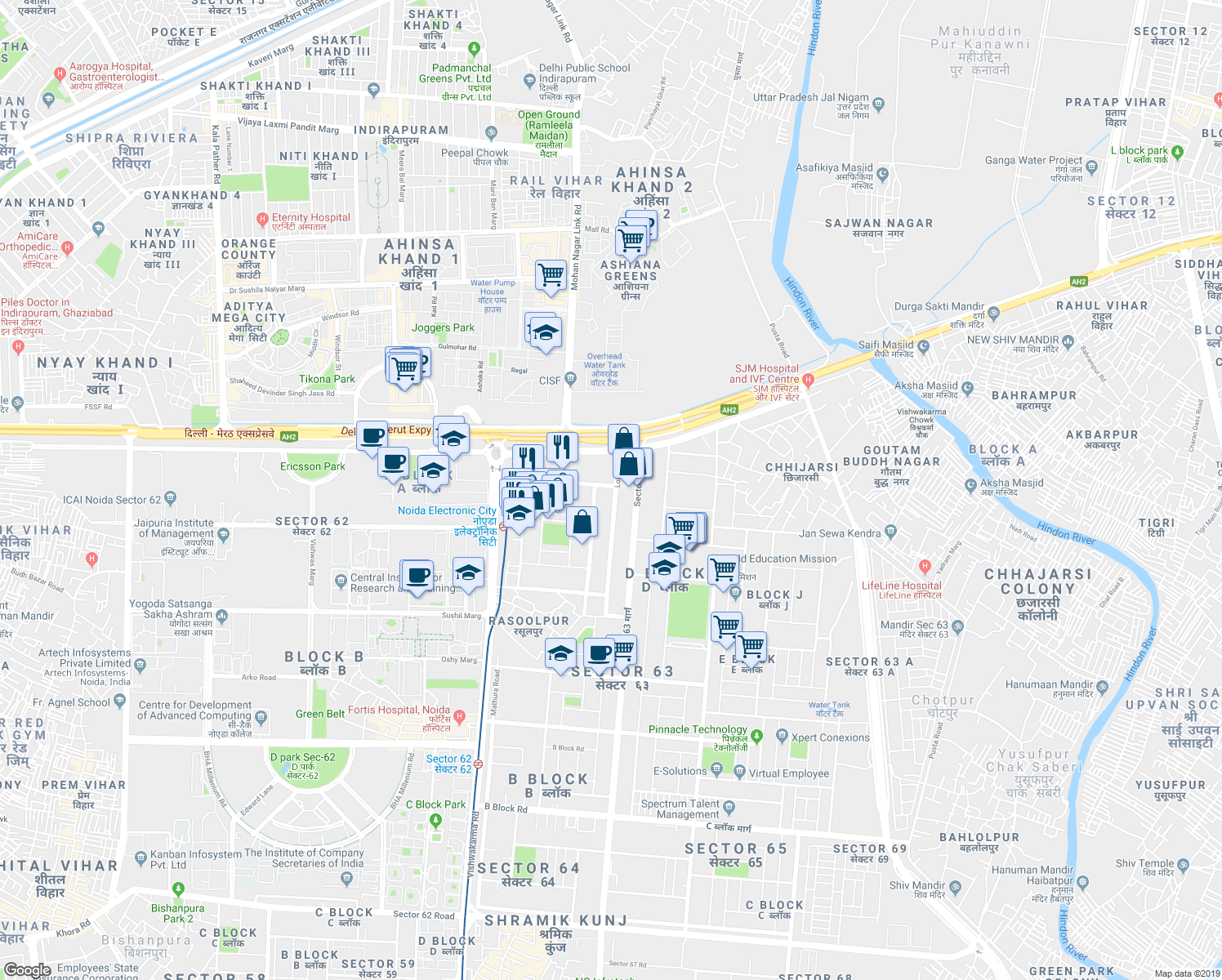Select the hospital icon for Eternity Hospital
The image size is (1222, 980).
262,216
